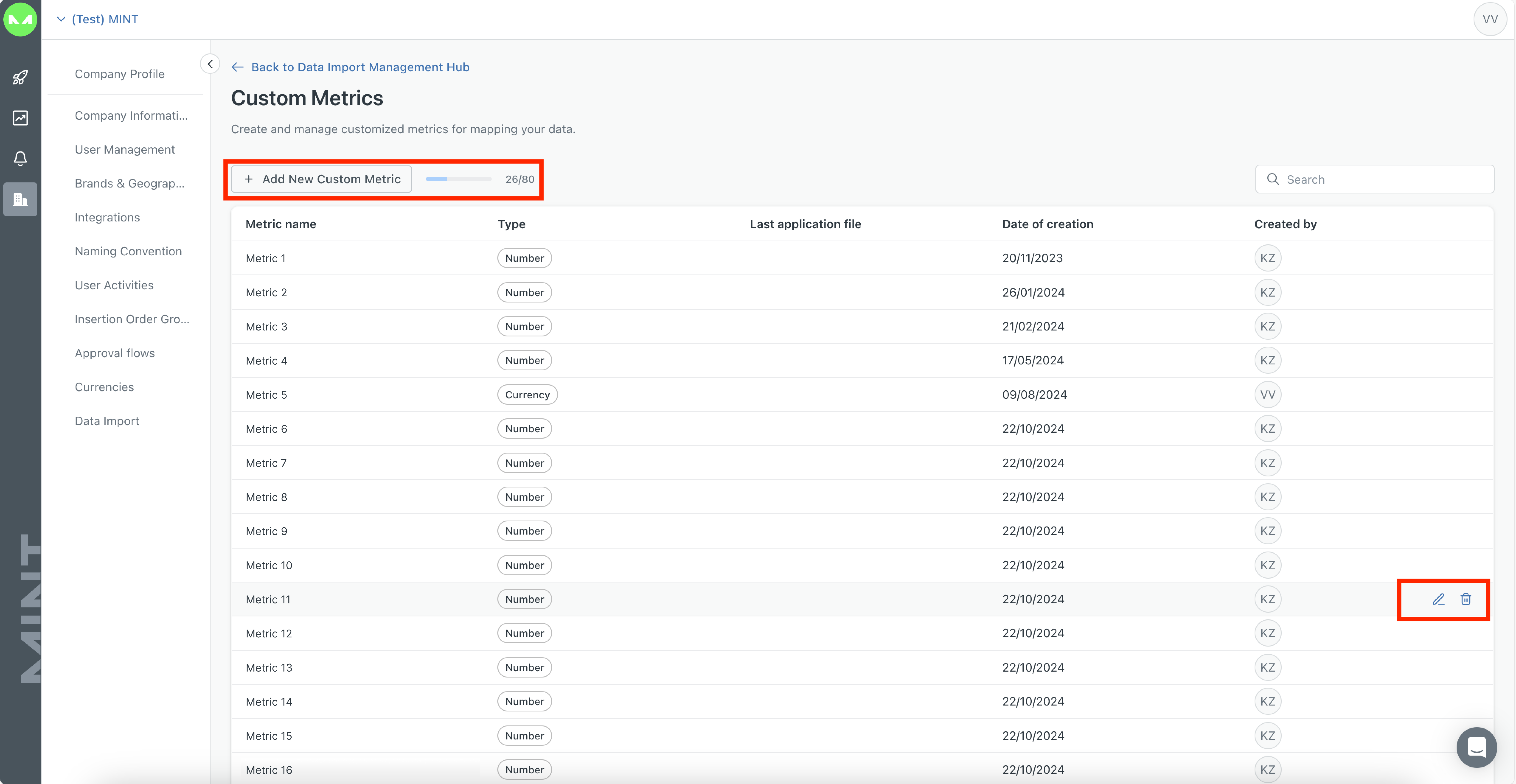Screen dimensions: 1516x784
Task: Click the rocket icon in left rail
Action: pos(20,77)
